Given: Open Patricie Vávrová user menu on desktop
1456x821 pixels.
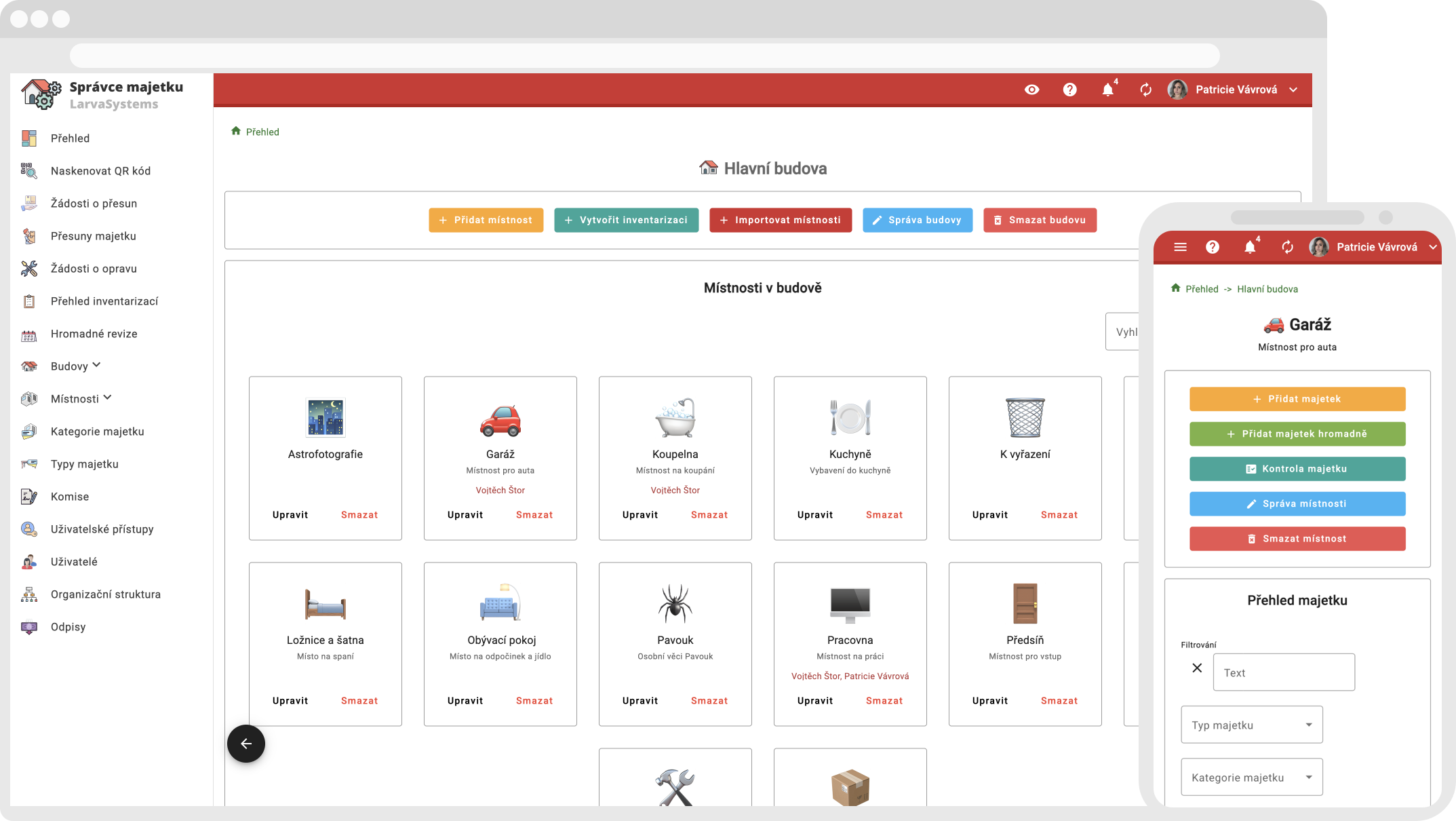Looking at the screenshot, I should [1235, 90].
